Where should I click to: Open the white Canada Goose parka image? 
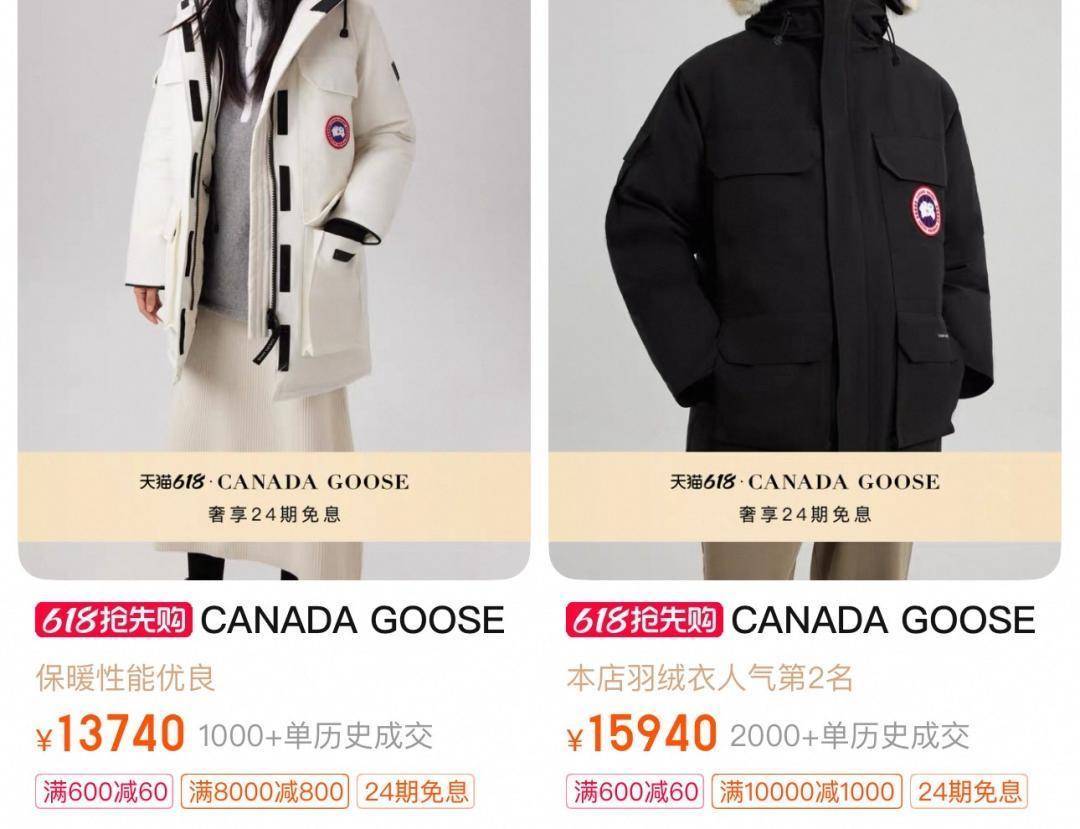[x=274, y=289]
